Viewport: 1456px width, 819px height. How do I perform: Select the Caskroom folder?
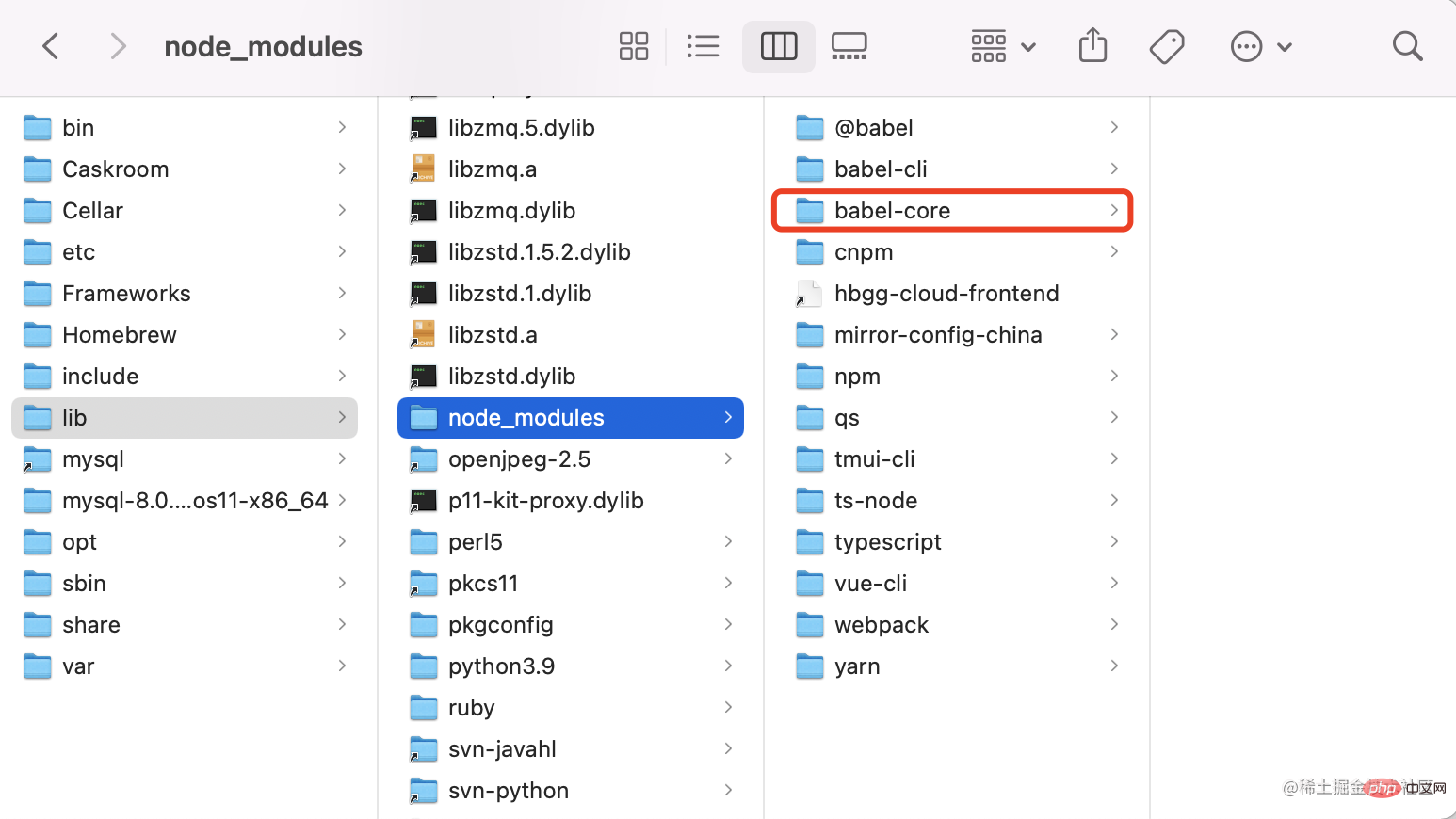coord(185,169)
